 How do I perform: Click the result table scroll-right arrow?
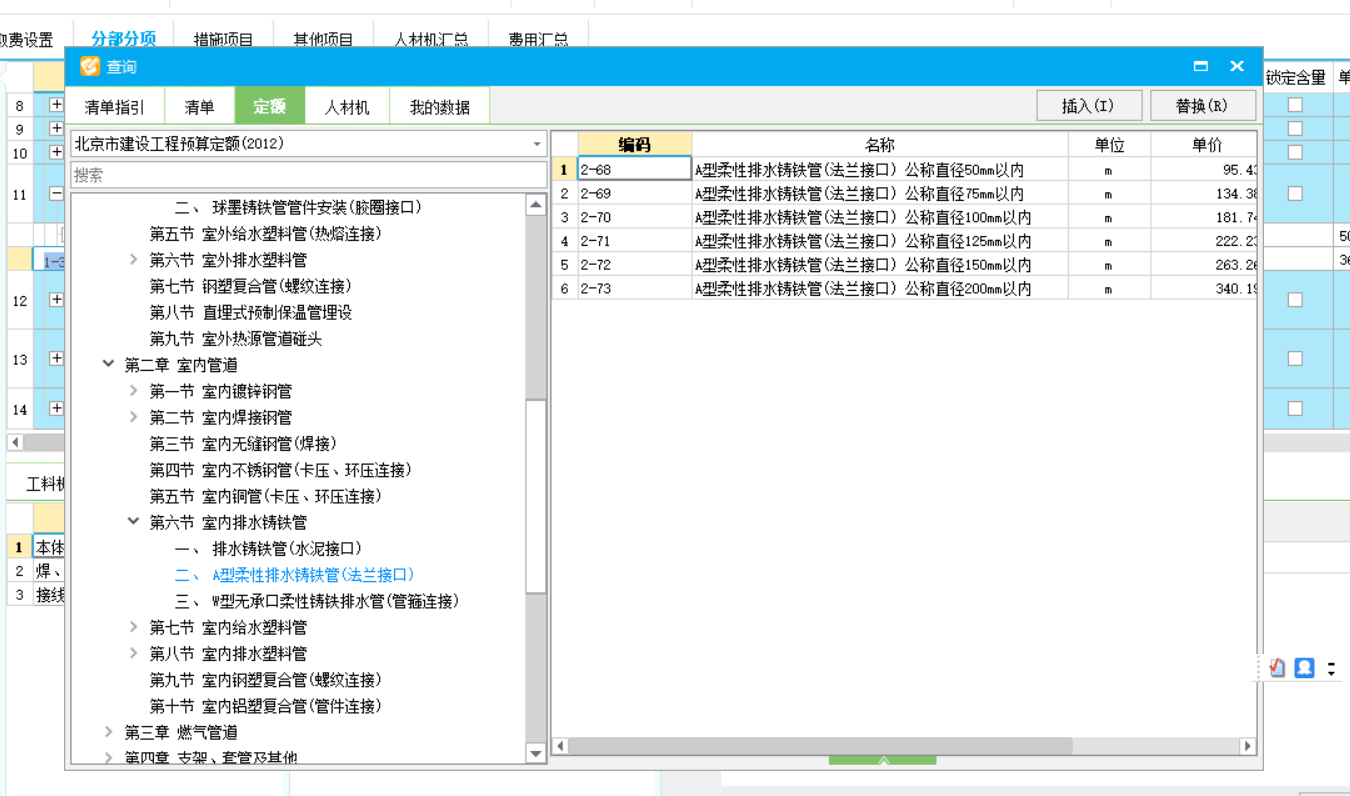click(1247, 746)
